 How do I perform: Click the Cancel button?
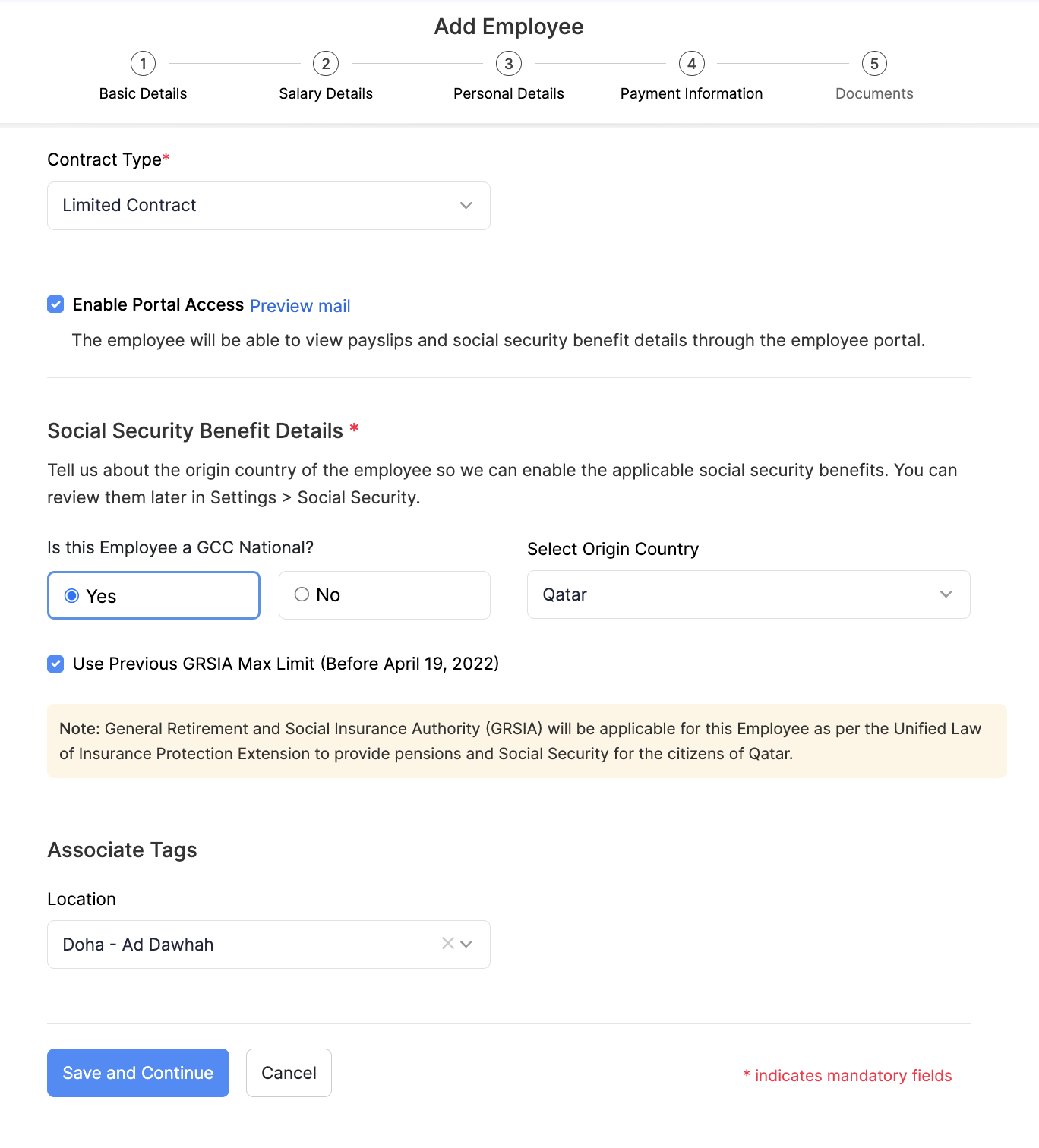(289, 1073)
